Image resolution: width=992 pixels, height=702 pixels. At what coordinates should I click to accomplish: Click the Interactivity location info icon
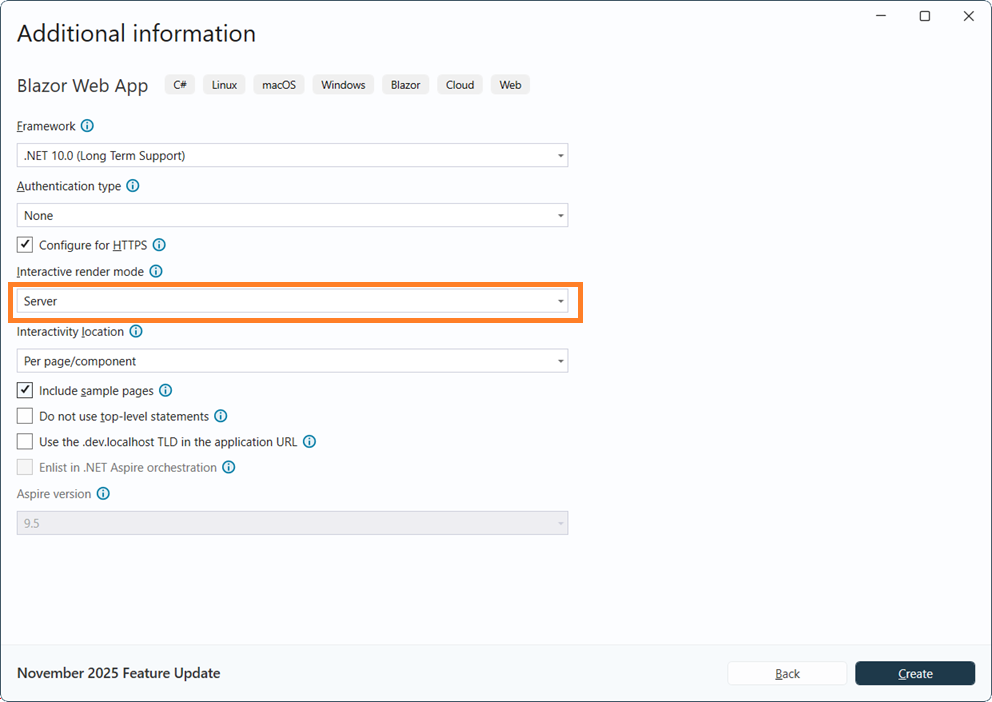click(137, 331)
